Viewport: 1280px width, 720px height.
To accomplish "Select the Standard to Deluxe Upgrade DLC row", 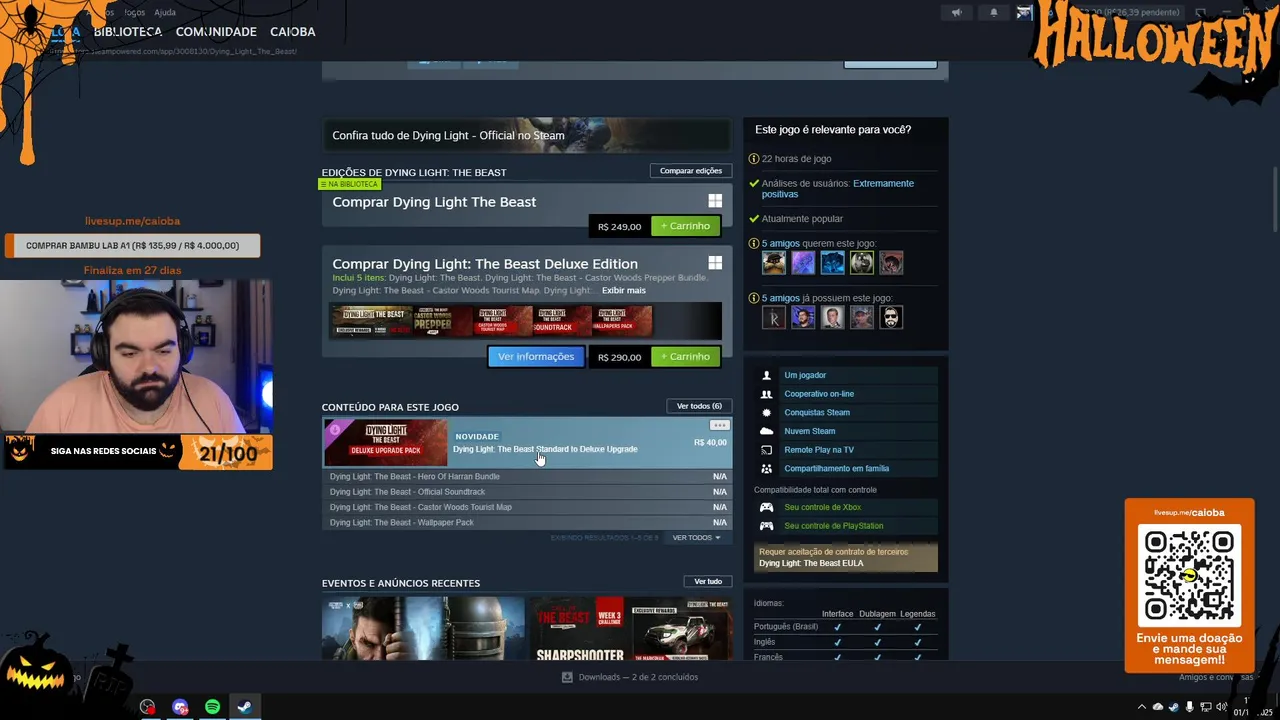I will click(x=527, y=443).
